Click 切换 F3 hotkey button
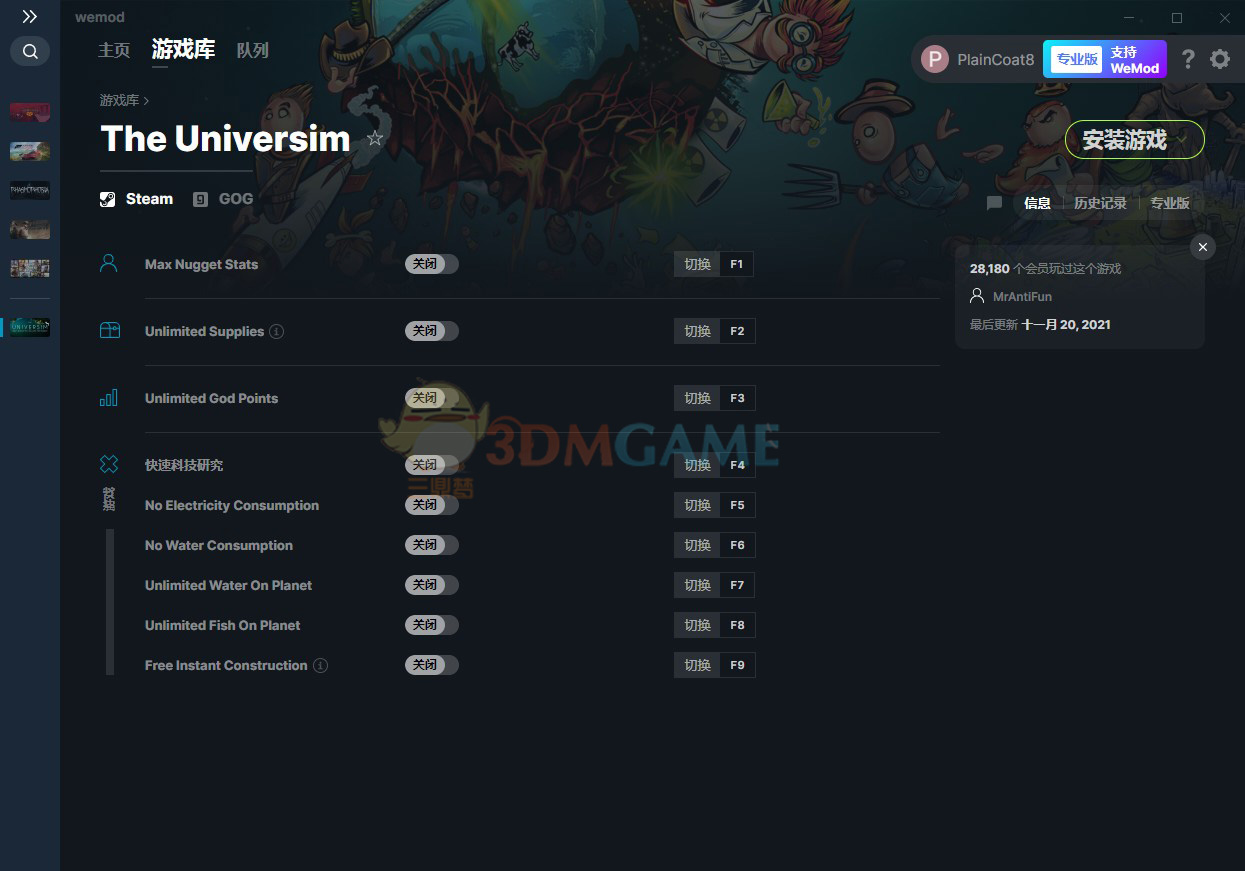The height and width of the screenshot is (871, 1245). (x=715, y=398)
